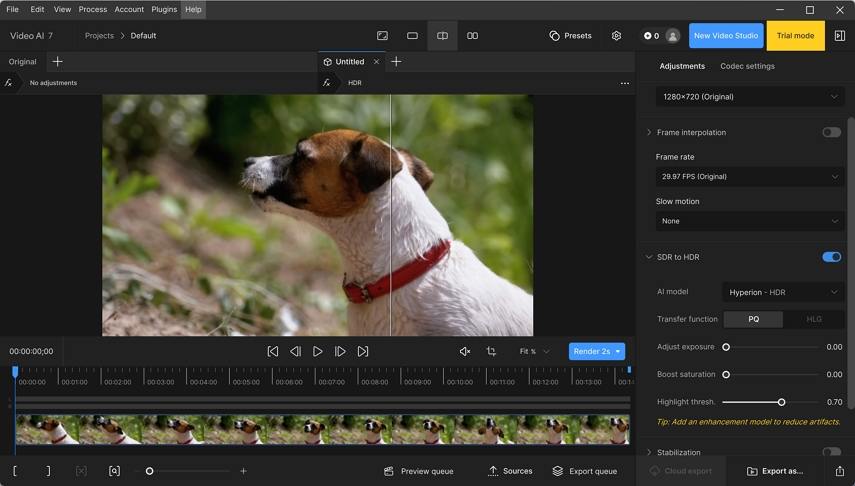Jump to the end of the clip
This screenshot has width=855, height=486.
363,351
